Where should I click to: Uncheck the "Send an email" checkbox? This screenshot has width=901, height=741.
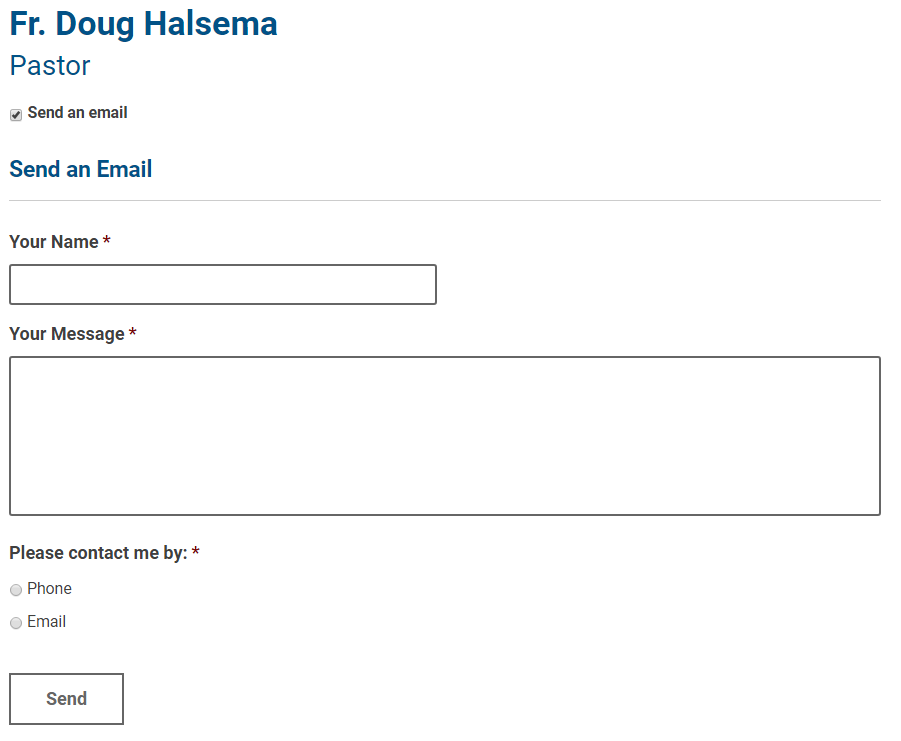click(x=16, y=115)
